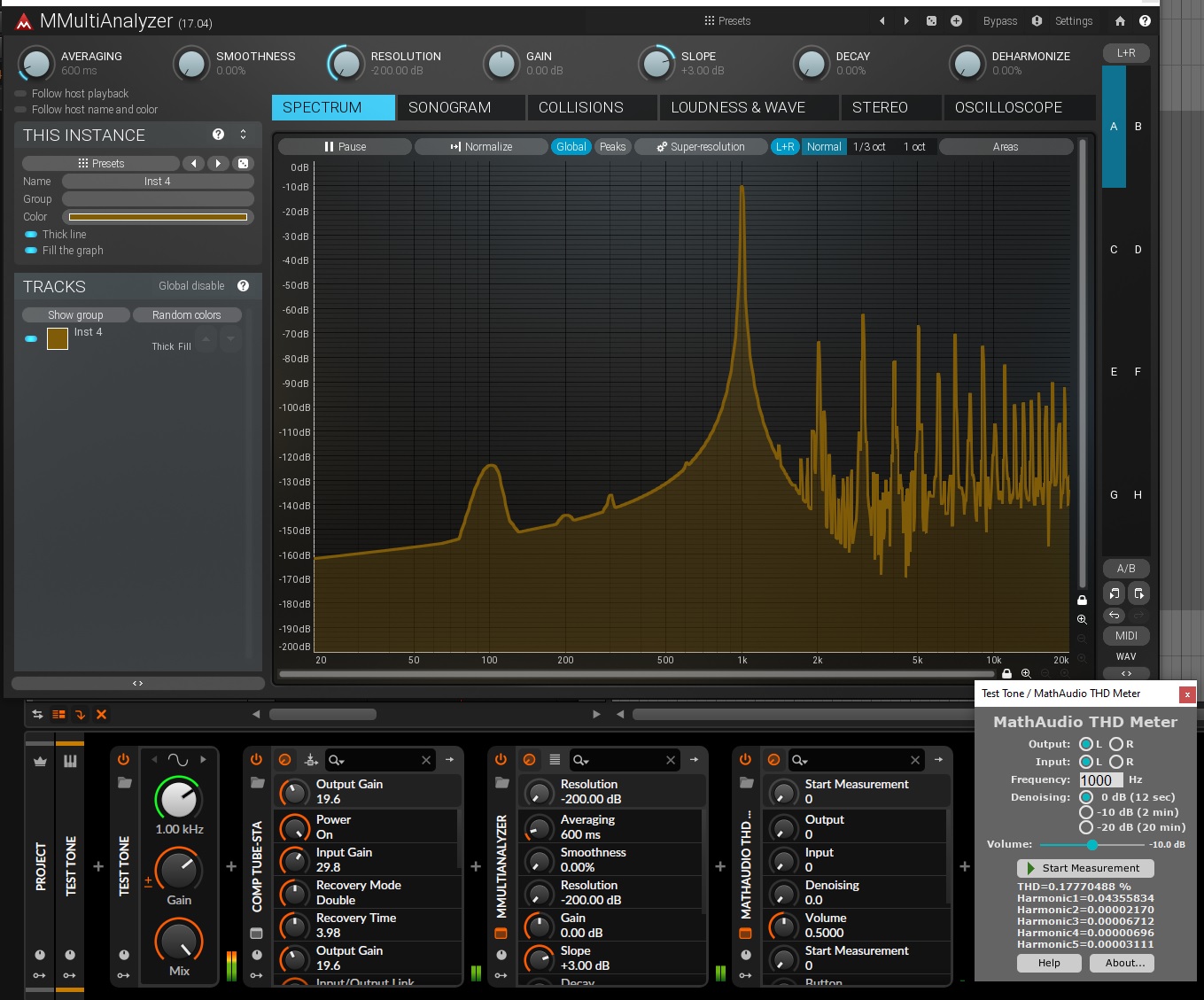Screen dimensions: 1204x1000
Task: Toggle power of Comp Tube-STA device
Action: (256, 760)
